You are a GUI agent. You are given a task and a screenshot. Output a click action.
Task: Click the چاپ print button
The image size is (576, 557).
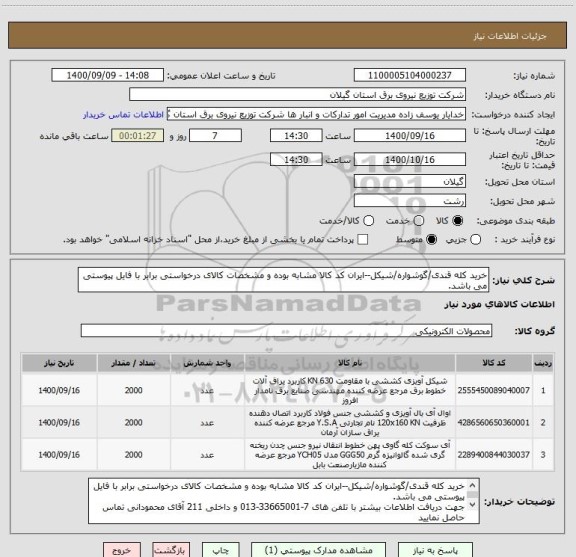220,550
